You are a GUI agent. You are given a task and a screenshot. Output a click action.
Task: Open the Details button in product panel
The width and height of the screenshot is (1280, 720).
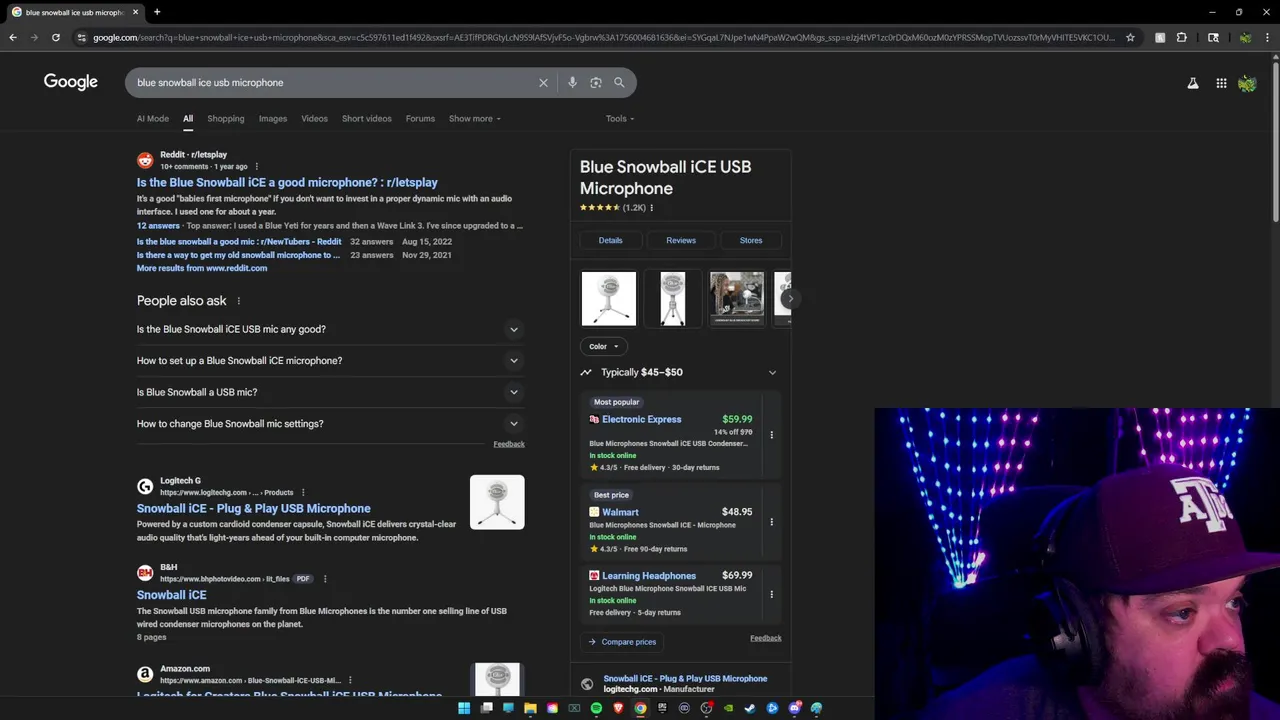tap(610, 240)
